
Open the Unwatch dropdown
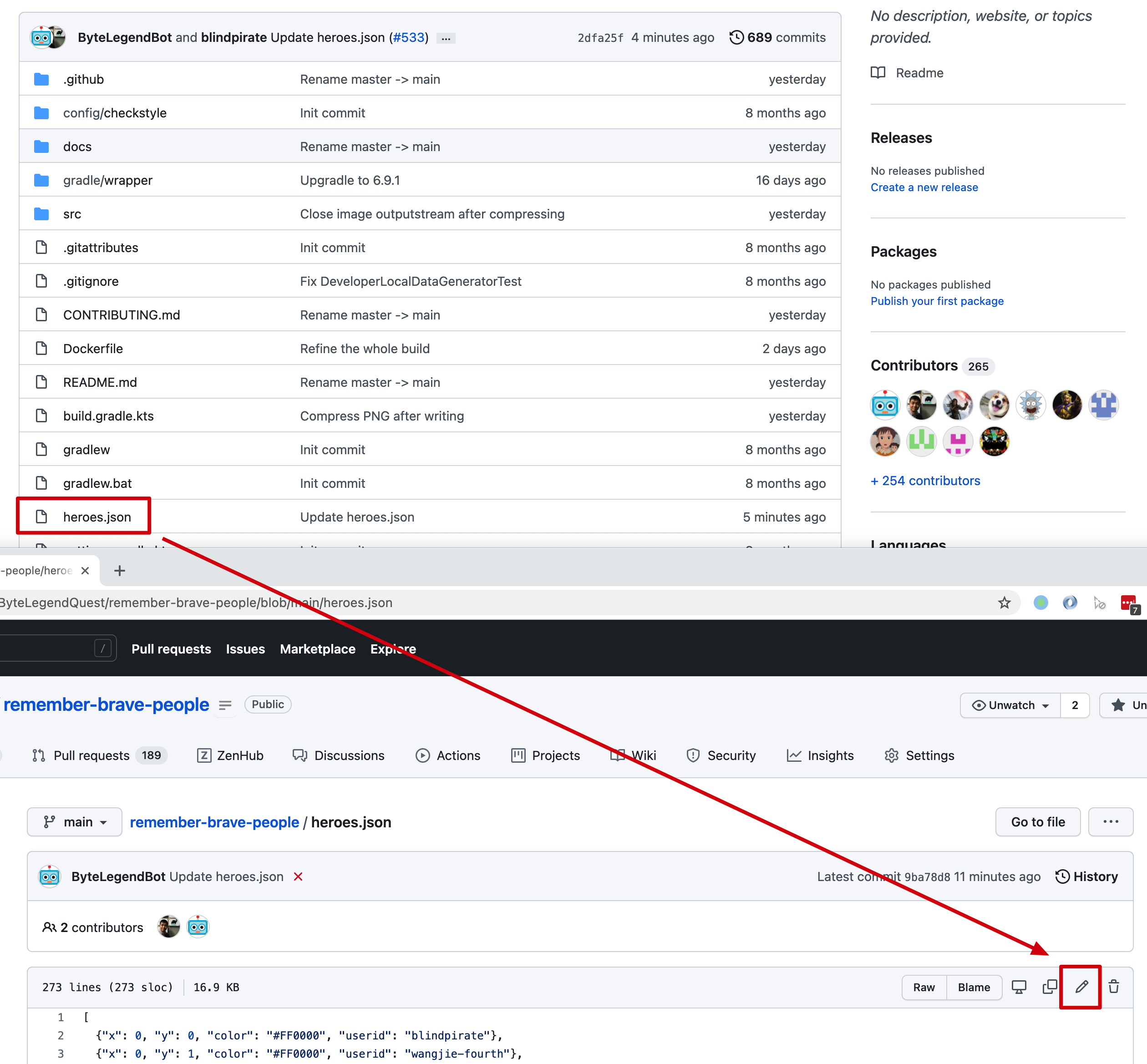(1010, 705)
